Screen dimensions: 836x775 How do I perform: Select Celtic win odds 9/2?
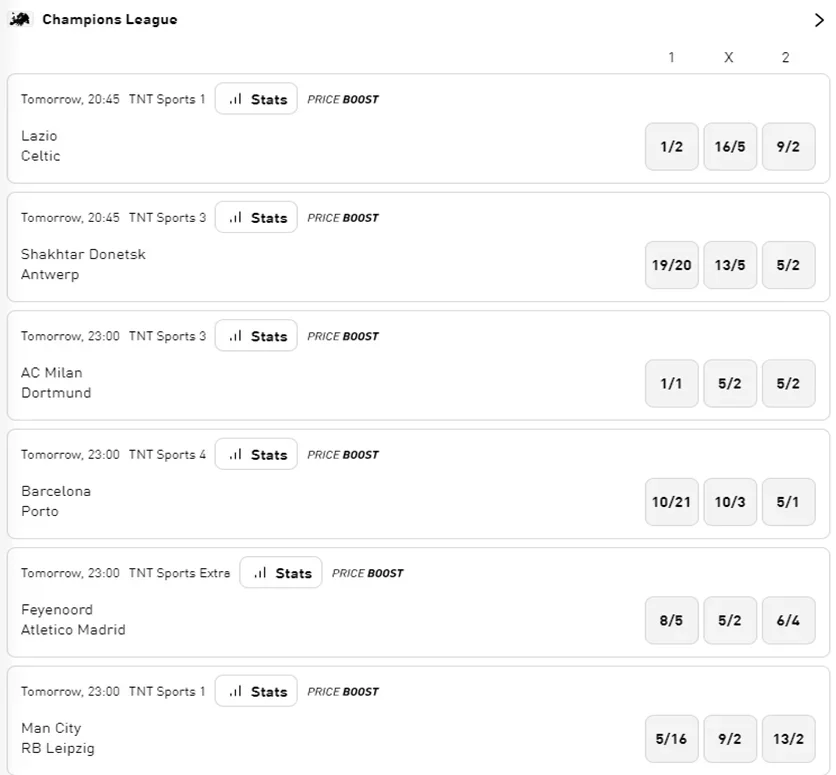789,147
